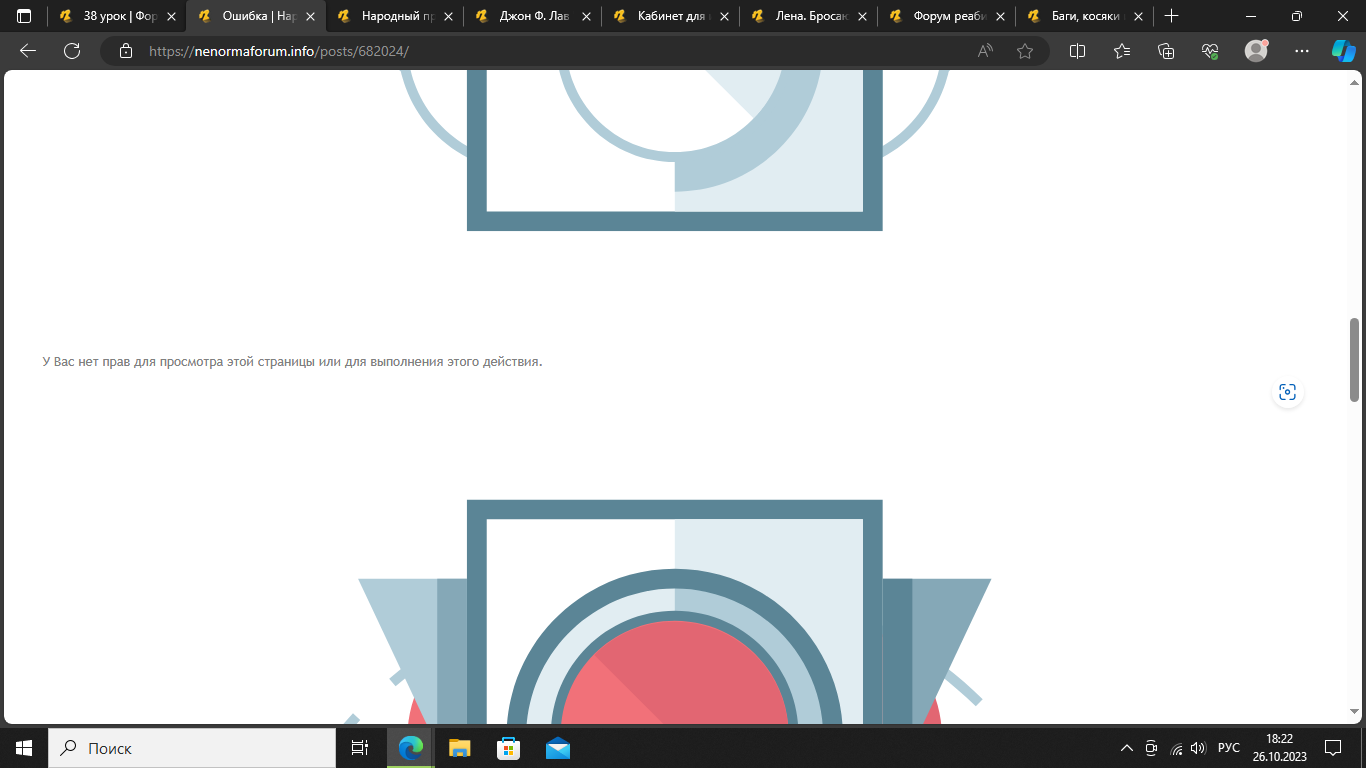Switch to the "Джон Ф. Лав" tab
This screenshot has height=768, width=1366.
[531, 16]
